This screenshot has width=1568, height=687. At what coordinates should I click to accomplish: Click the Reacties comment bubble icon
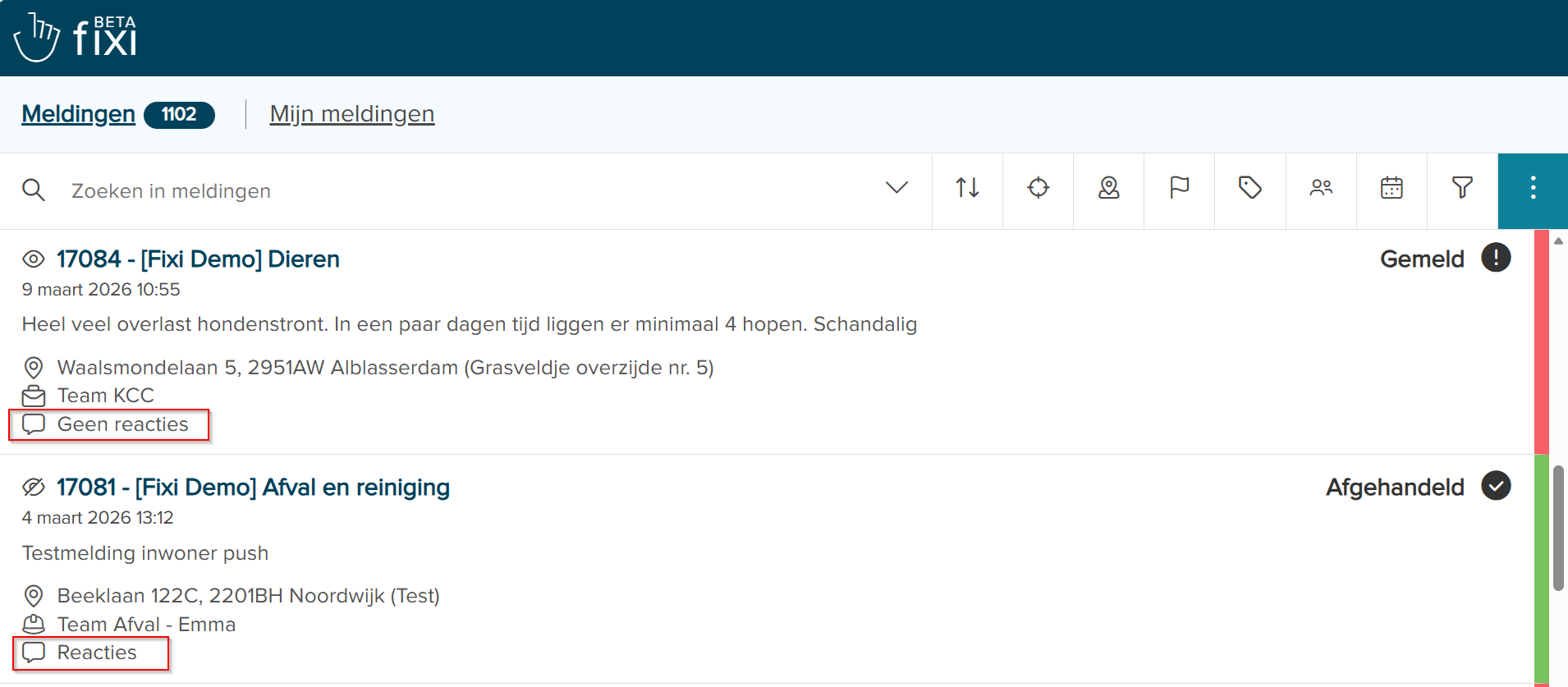tap(34, 653)
